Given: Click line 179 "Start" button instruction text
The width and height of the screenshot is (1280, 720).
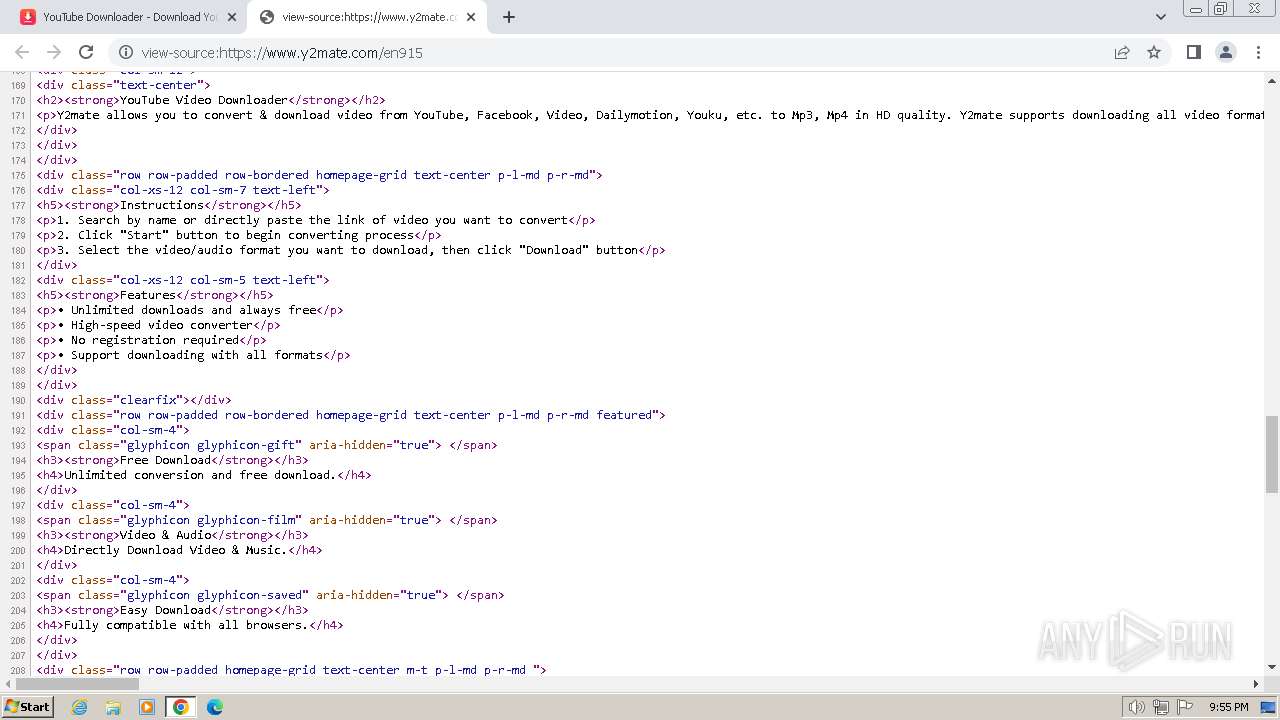Looking at the screenshot, I should click(235, 235).
